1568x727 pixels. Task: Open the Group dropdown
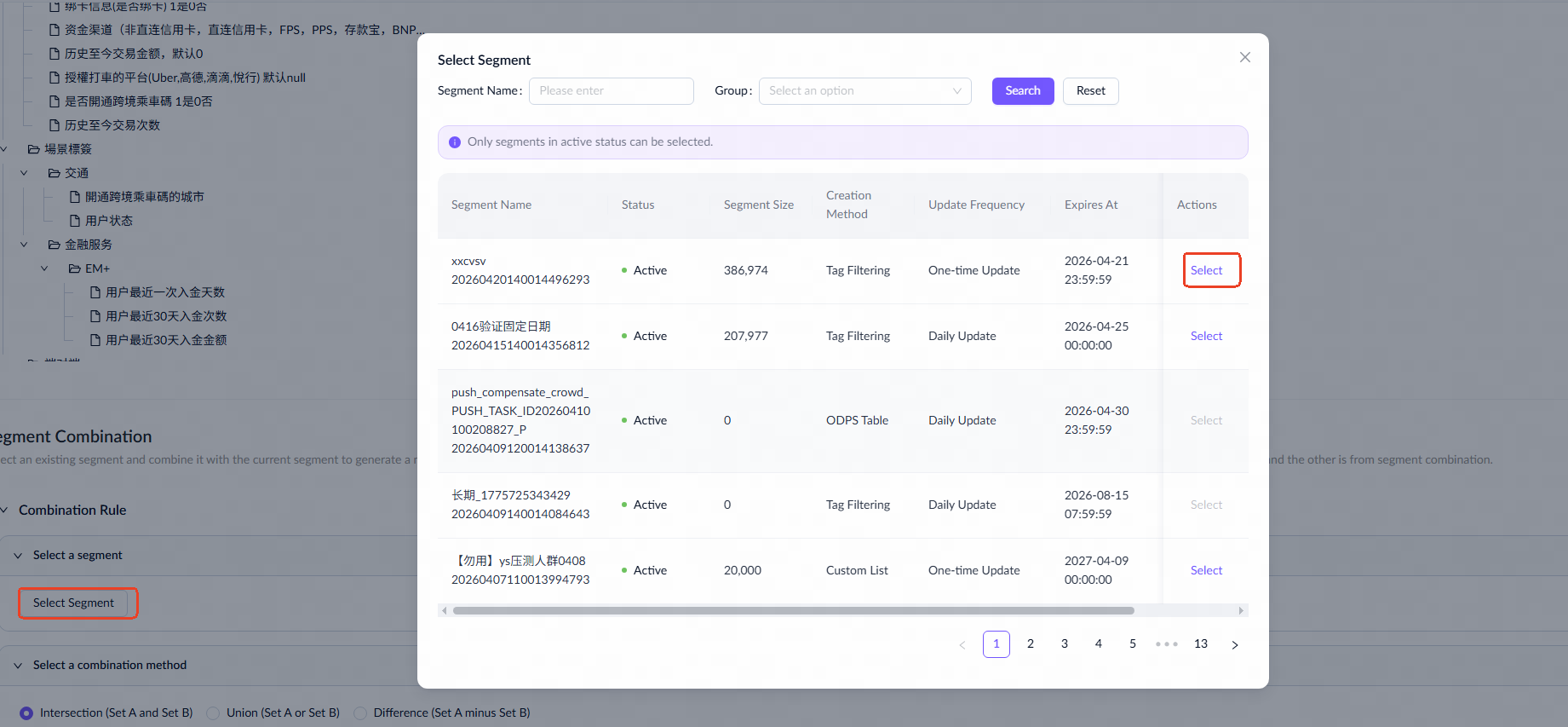click(x=864, y=91)
